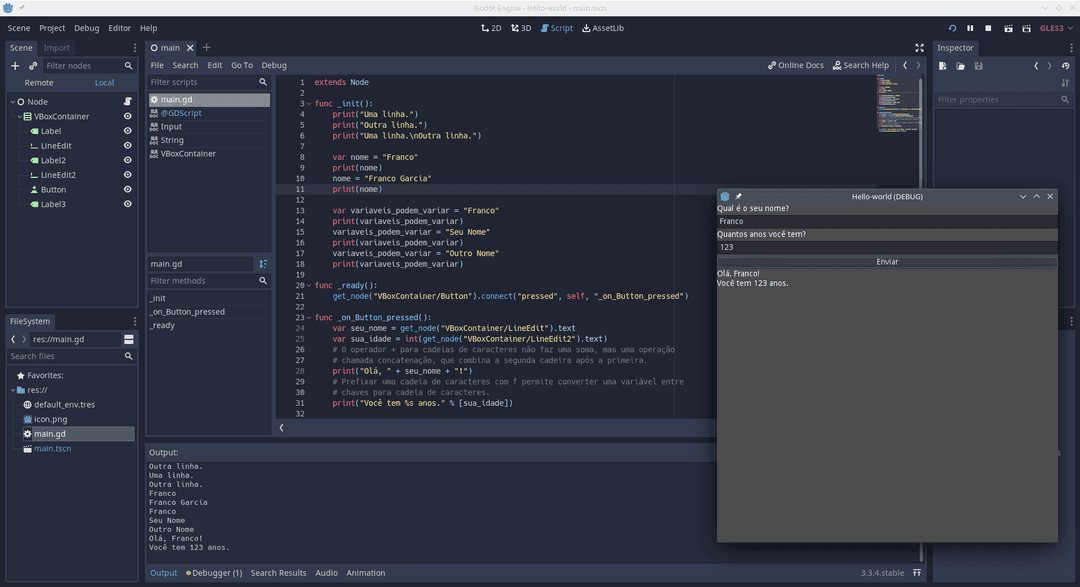Click the Expand Script Editor fullscreen icon

pos(919,47)
